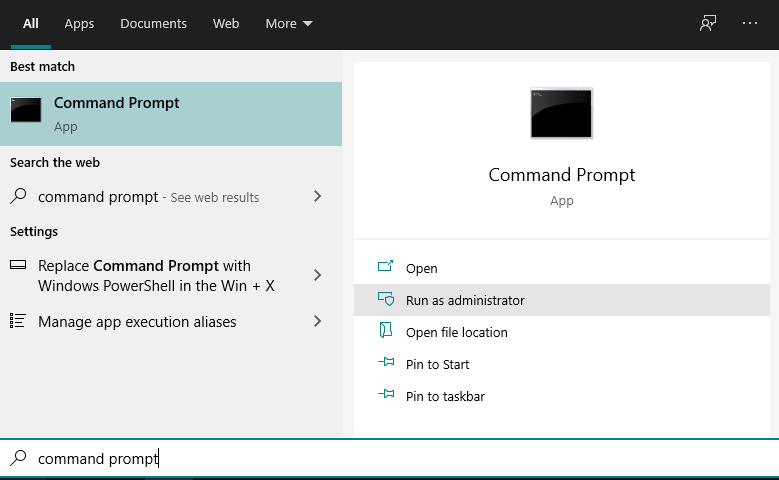
Task: Click the search input field with 'command prompt'
Action: [390, 458]
